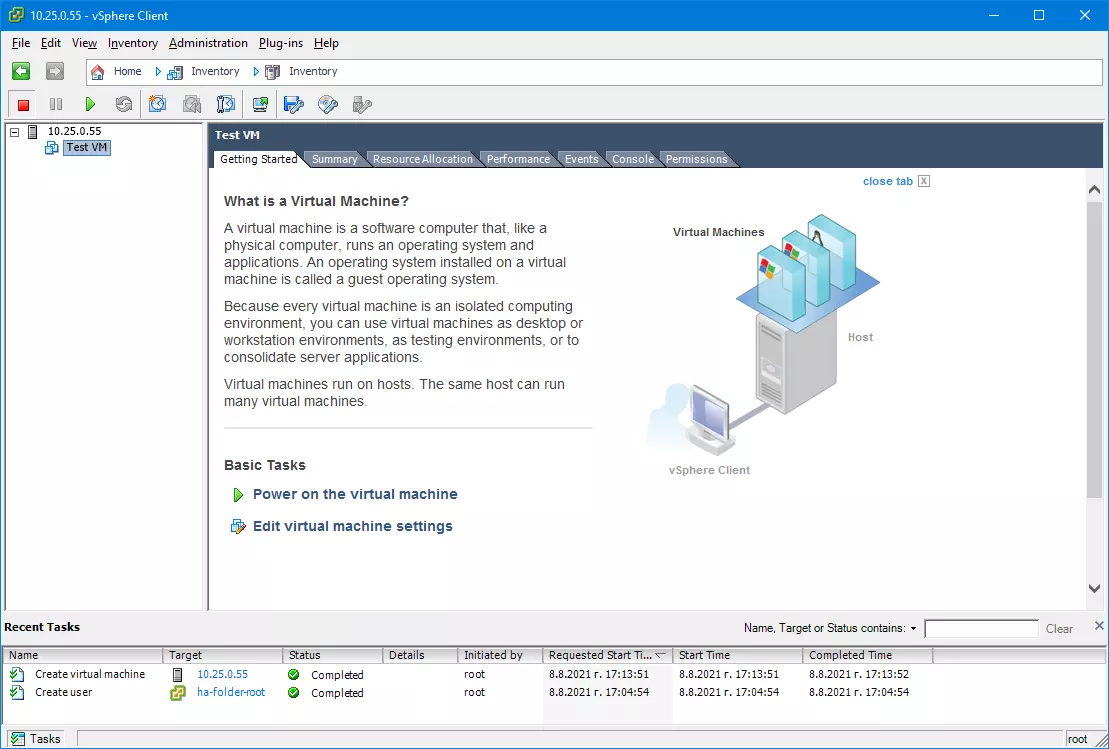This screenshot has width=1109, height=749.
Task: Click the green play icon beside Power on
Action: click(x=238, y=495)
